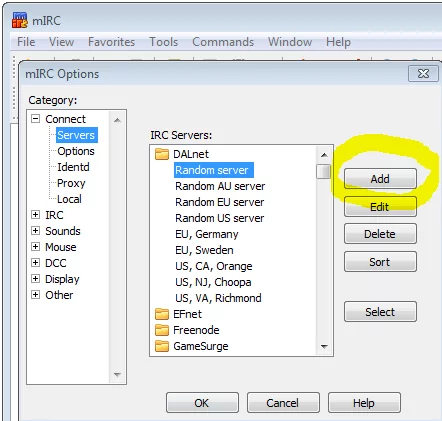This screenshot has width=442, height=421.
Task: Click the server list scroll down arrow
Action: tap(324, 347)
